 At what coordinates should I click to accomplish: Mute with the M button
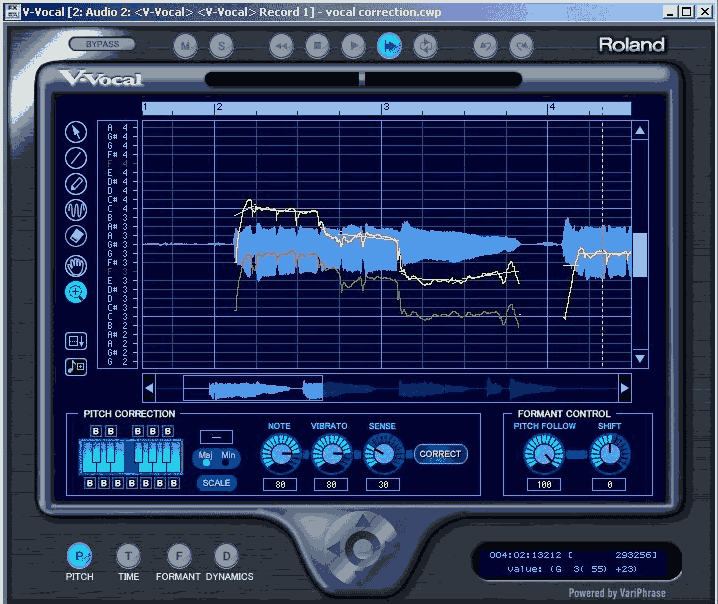pos(185,46)
